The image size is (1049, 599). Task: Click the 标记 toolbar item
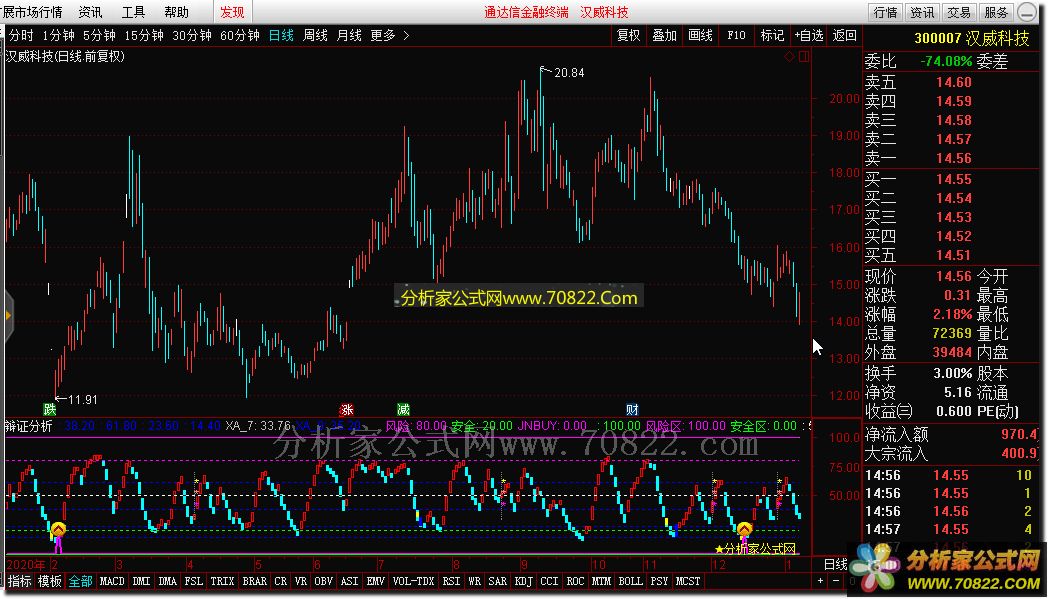[772, 35]
